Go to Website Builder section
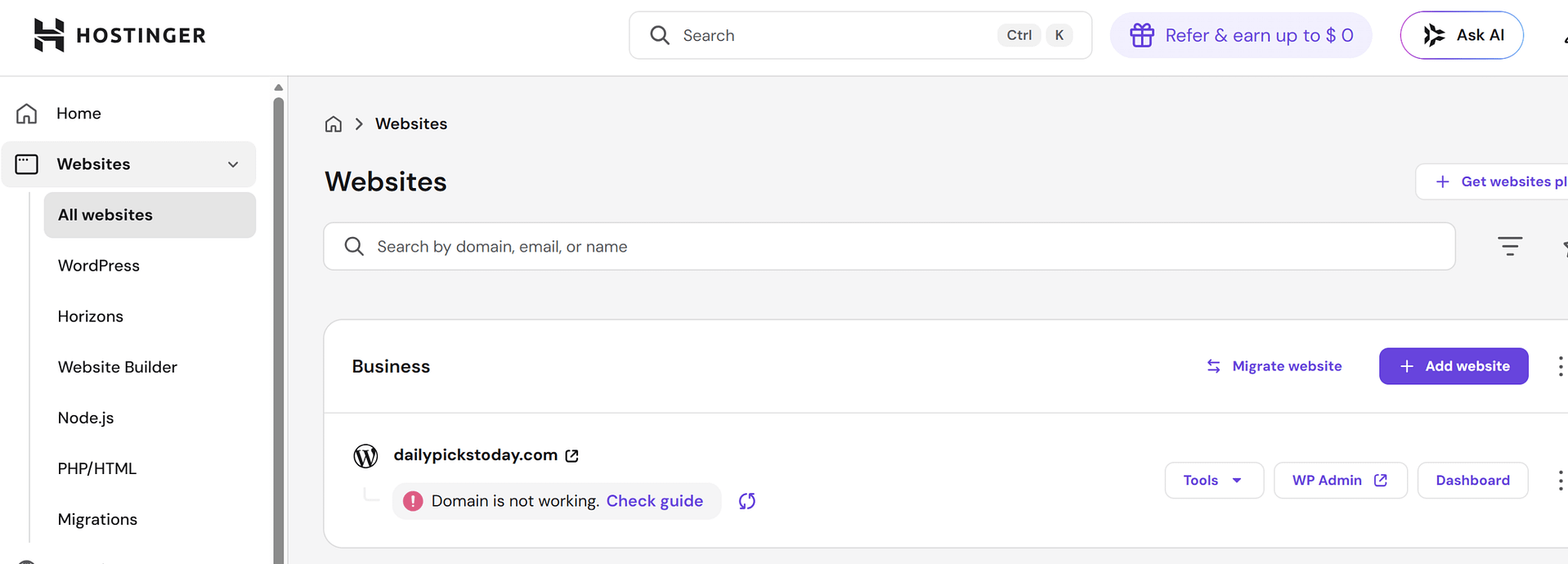The width and height of the screenshot is (1568, 564). (118, 367)
